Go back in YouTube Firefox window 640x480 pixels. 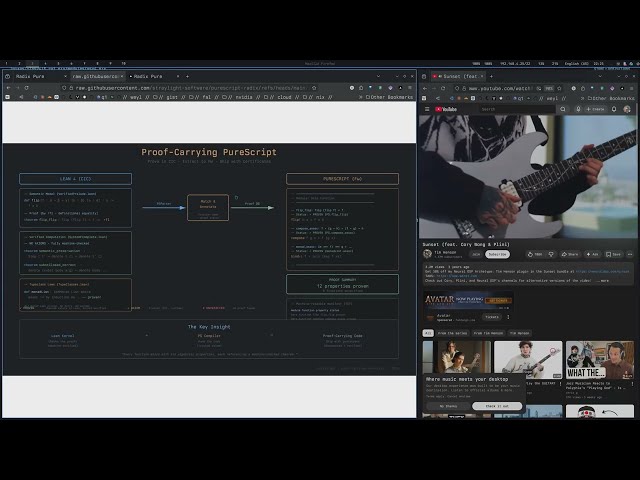pos(425,88)
